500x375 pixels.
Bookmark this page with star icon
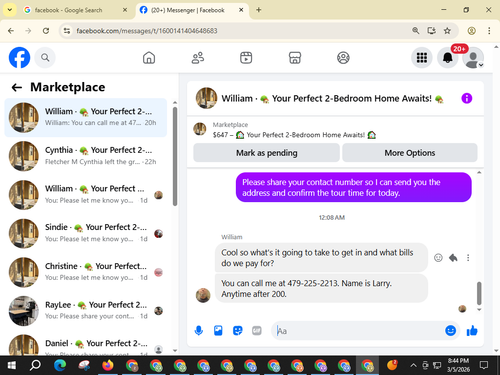pos(447,31)
